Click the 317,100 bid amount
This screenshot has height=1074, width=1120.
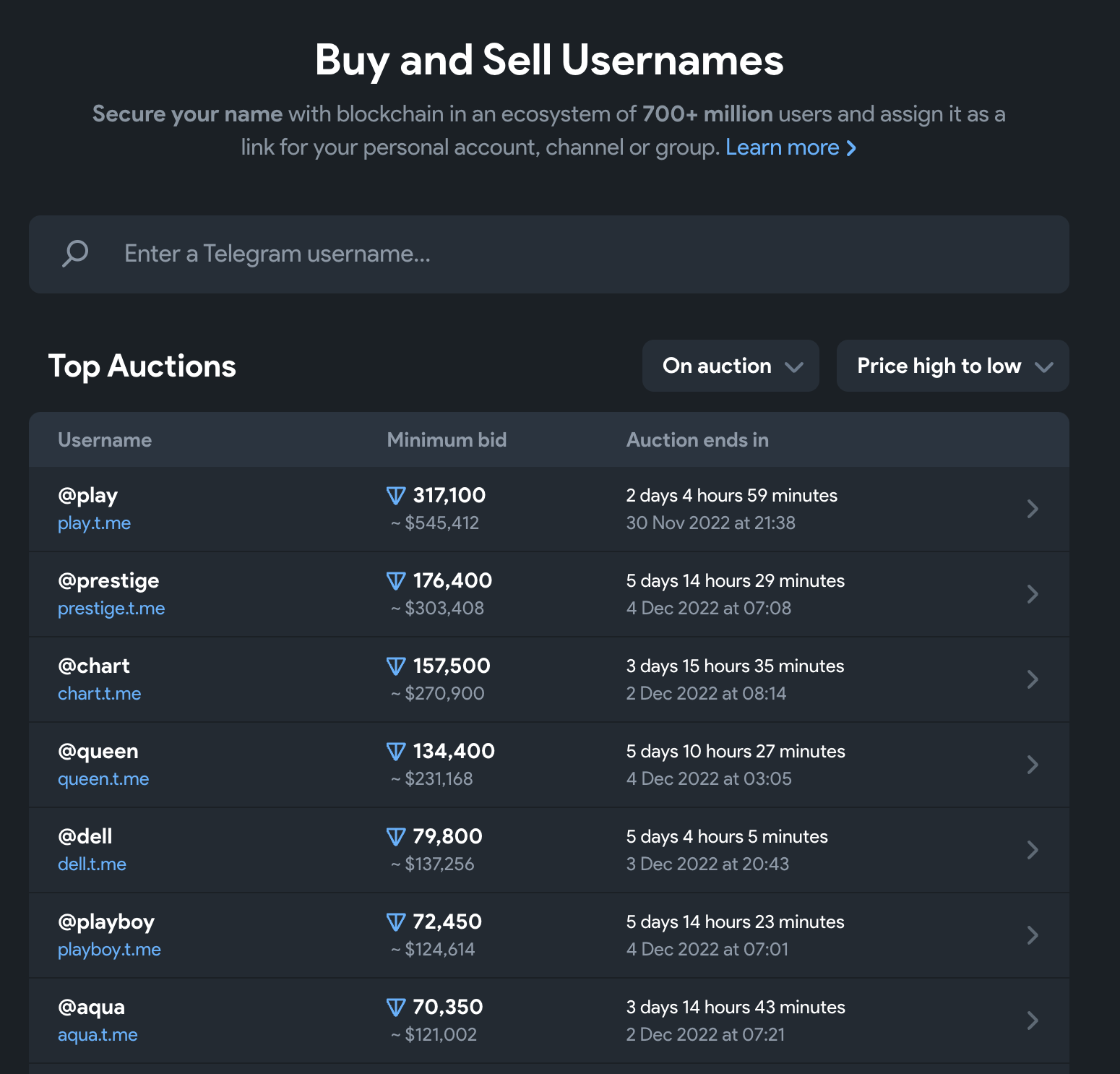(449, 496)
